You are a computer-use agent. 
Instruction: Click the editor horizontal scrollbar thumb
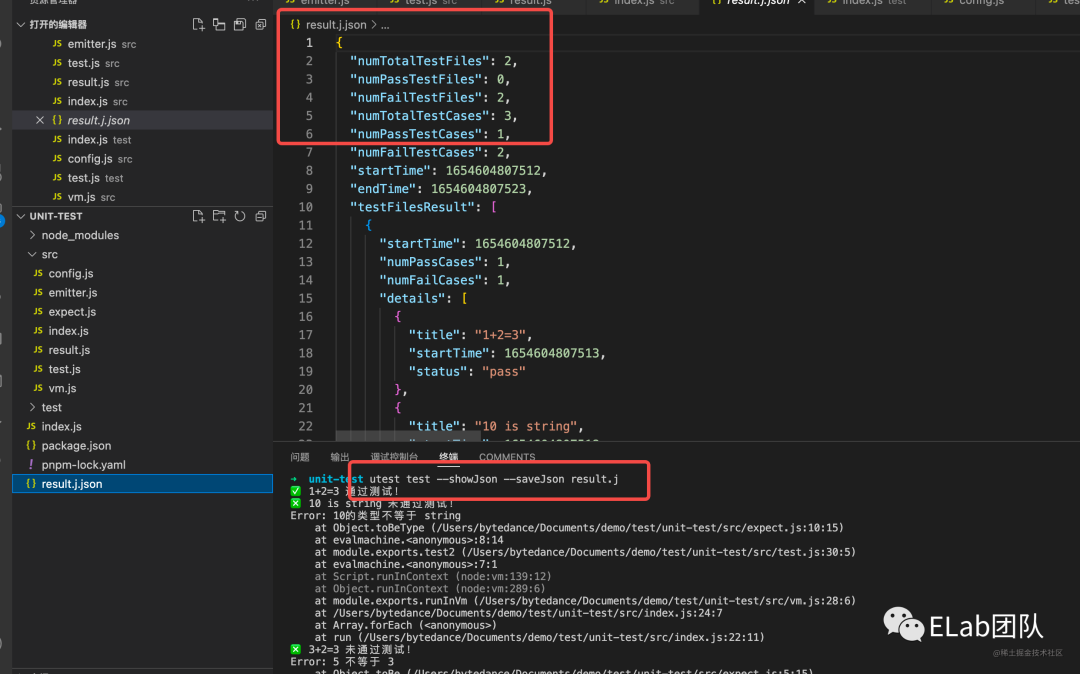(x=408, y=436)
